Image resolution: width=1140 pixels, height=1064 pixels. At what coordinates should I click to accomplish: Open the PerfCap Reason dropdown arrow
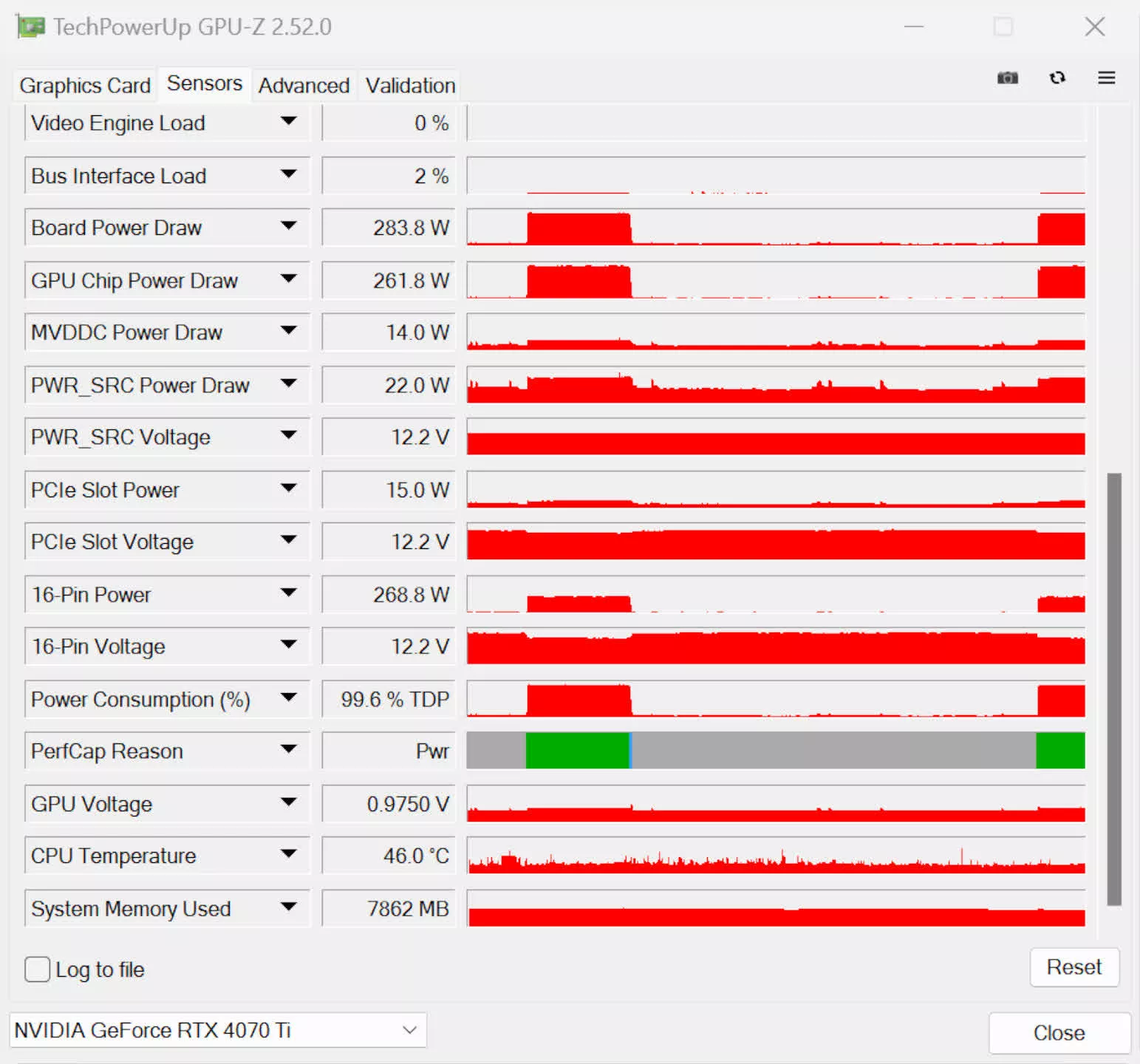coord(289,750)
